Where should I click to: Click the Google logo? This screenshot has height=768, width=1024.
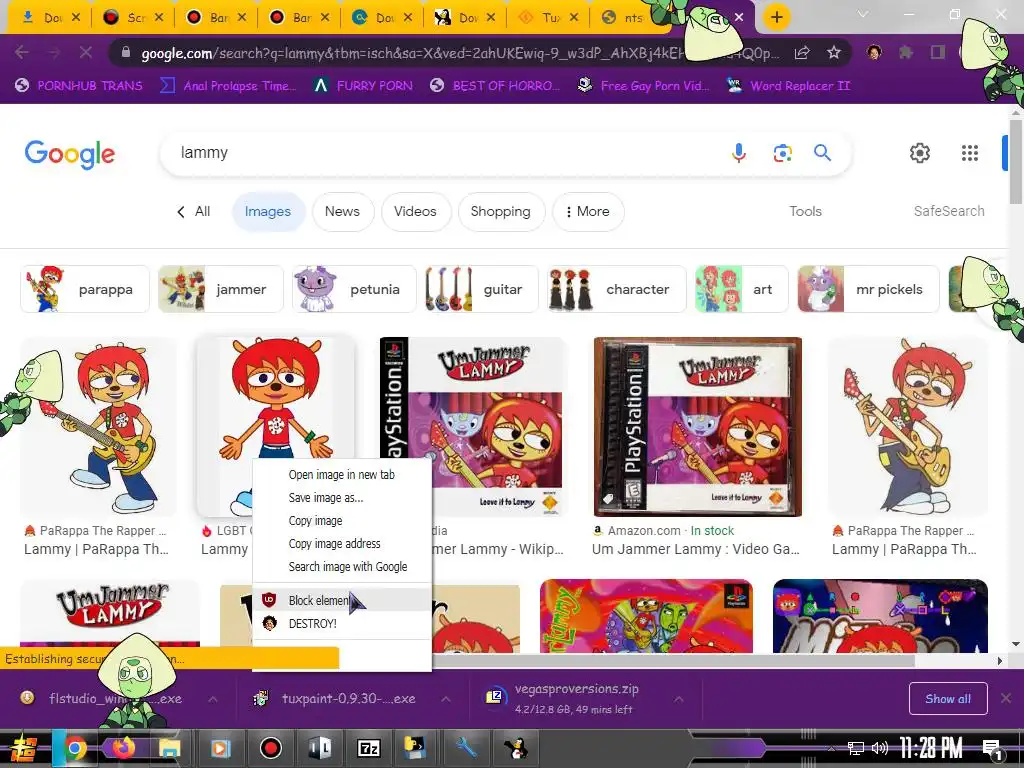pos(70,154)
